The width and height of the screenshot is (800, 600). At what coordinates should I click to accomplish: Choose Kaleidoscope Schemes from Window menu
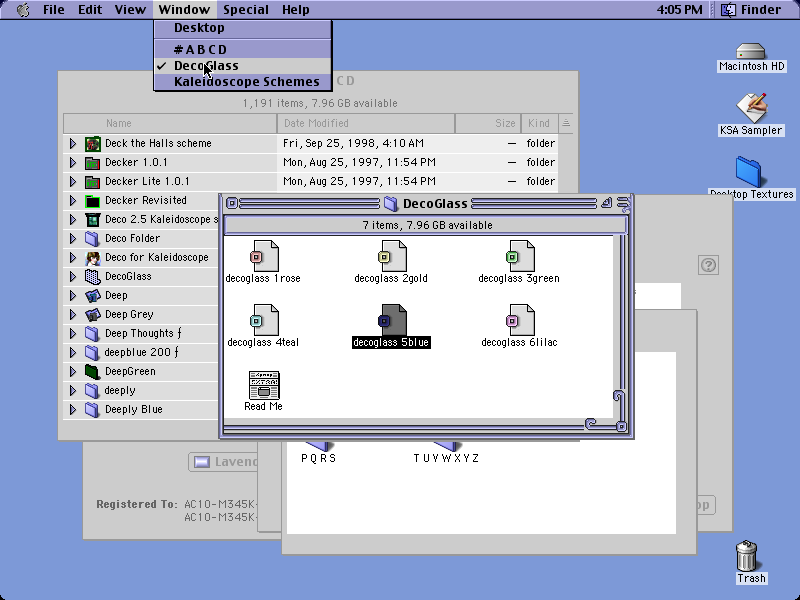click(x=243, y=82)
